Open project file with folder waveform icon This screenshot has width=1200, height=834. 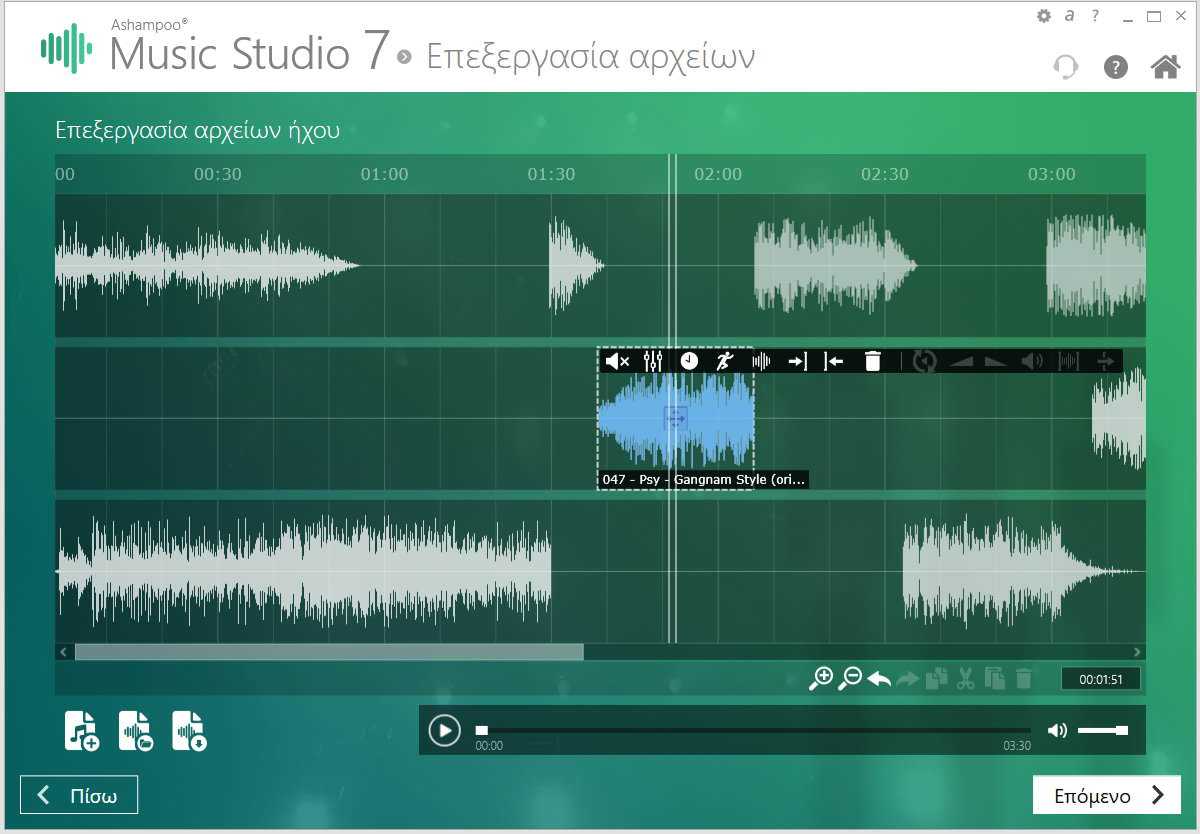[x=135, y=731]
